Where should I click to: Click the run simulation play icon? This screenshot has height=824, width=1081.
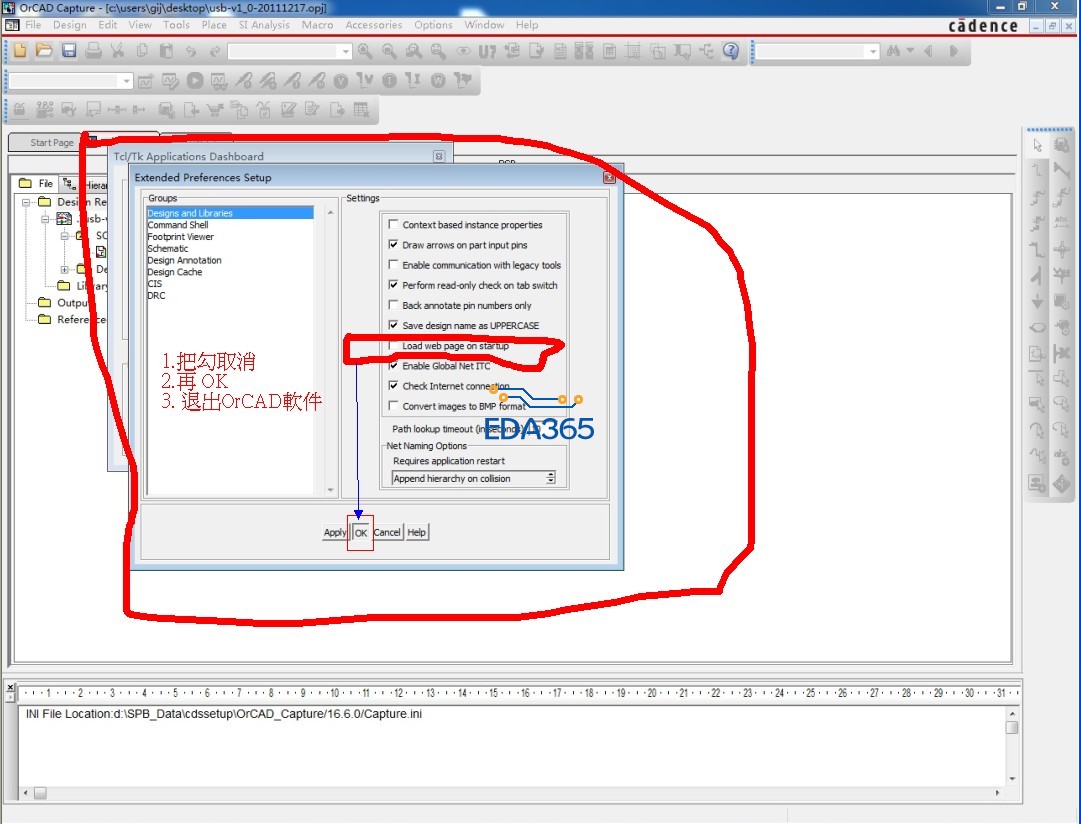(x=195, y=81)
